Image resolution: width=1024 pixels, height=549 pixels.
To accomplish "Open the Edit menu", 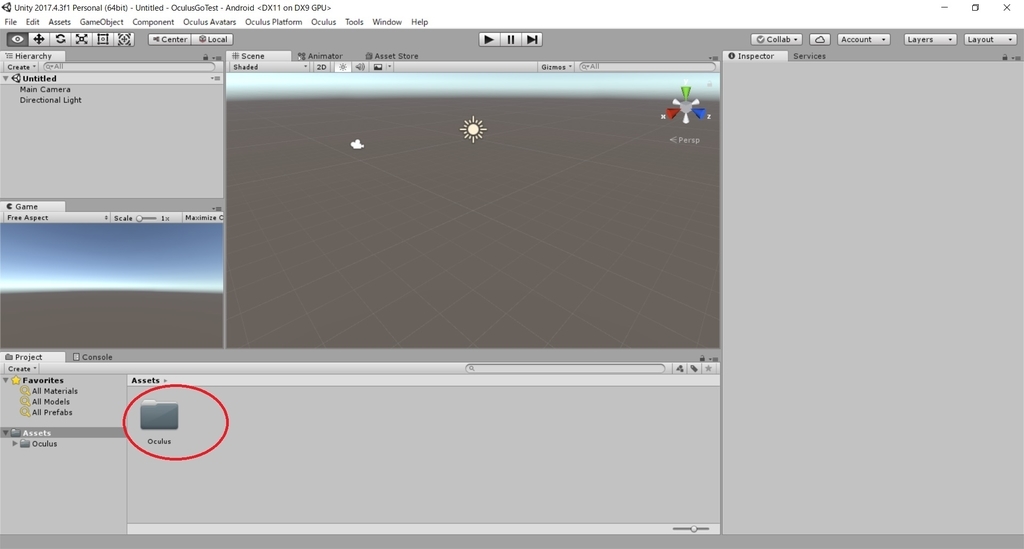I will click(32, 22).
